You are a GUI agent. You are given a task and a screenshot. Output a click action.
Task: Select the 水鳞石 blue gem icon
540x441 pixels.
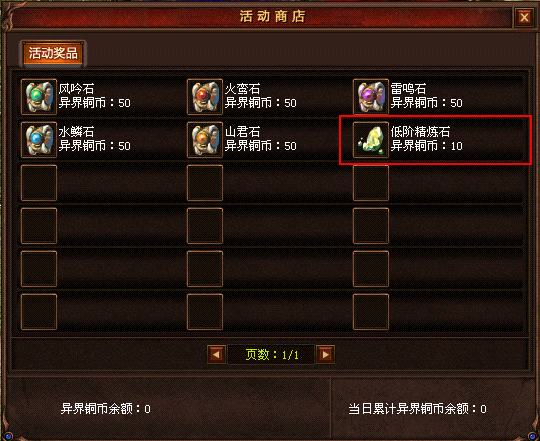coord(39,140)
